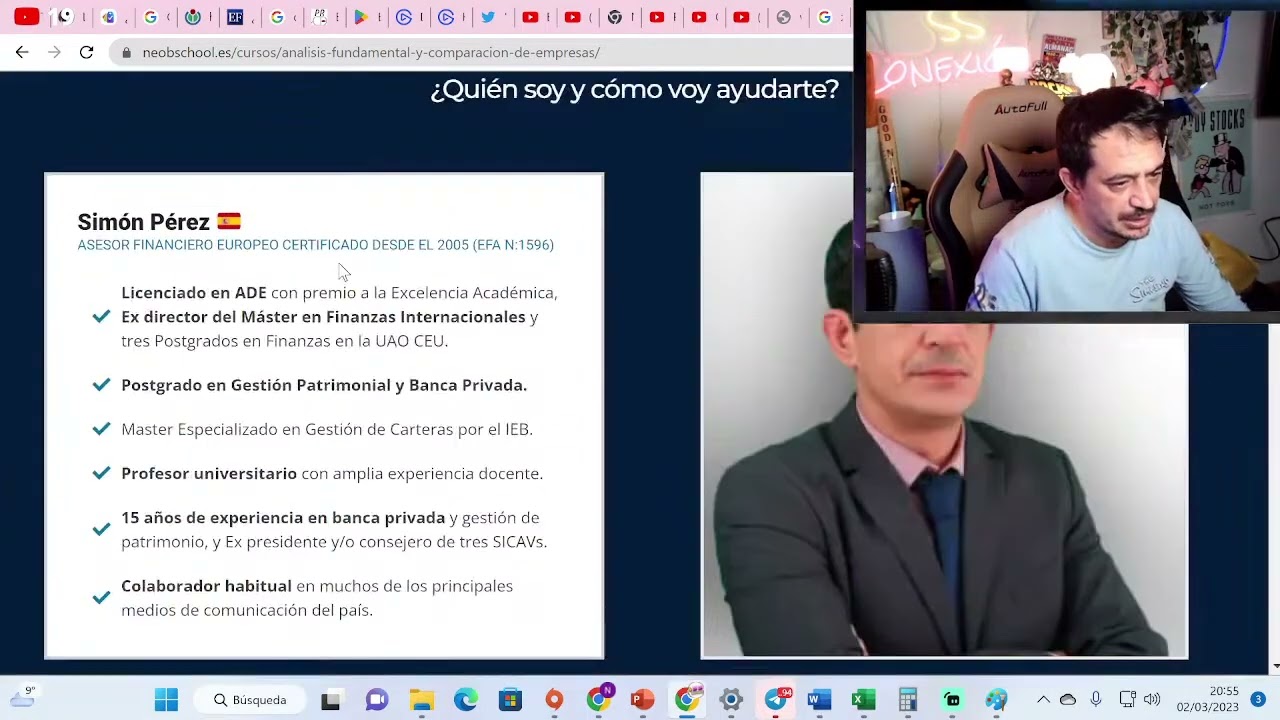Toggle microphone icon in system tray
Screen dimensions: 1280x720
coord(1096,699)
